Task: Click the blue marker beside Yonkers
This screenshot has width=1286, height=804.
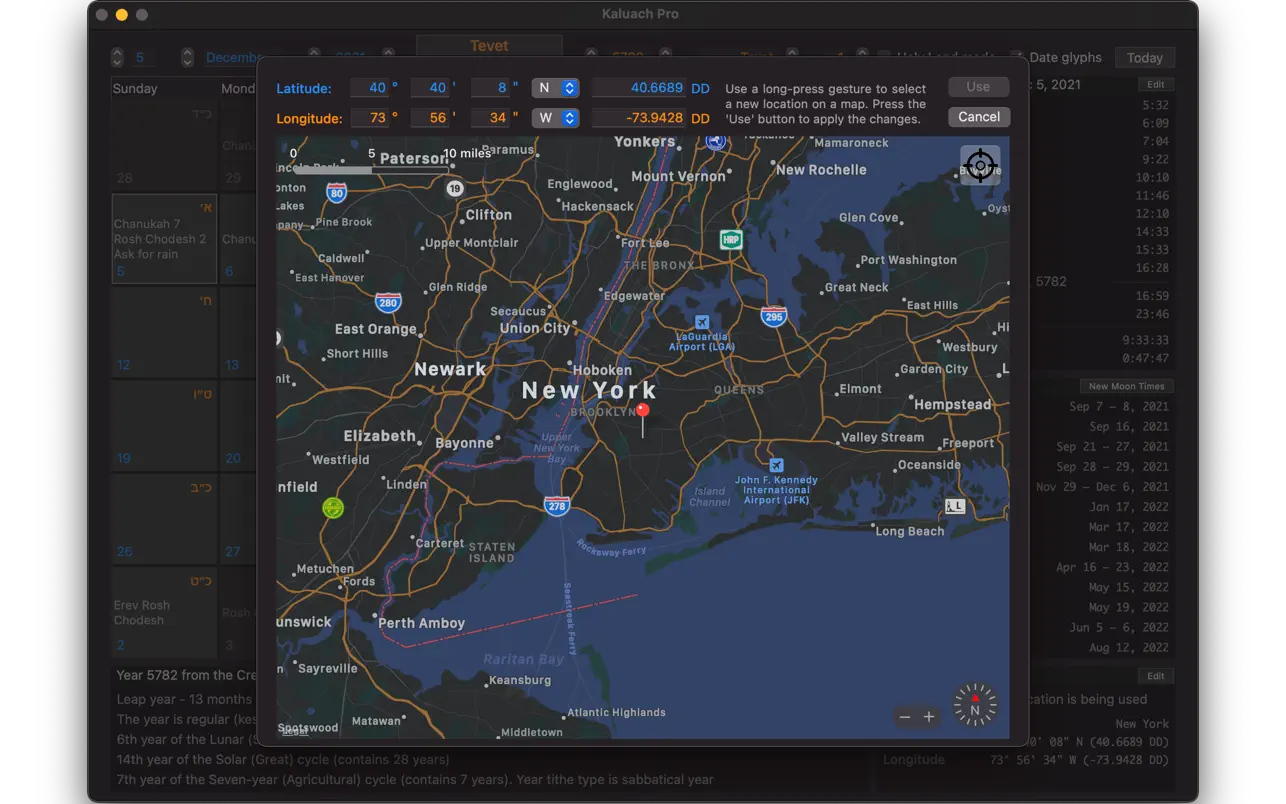Action: [715, 143]
